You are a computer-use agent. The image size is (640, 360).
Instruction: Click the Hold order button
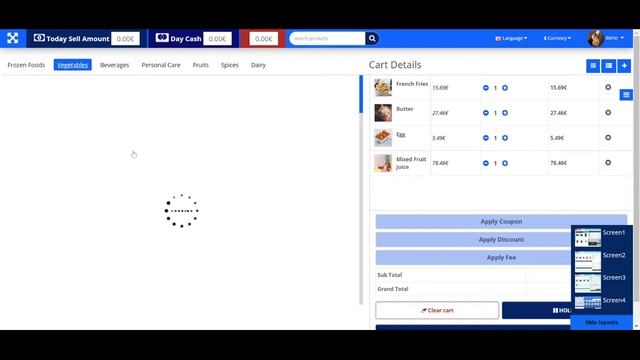(536, 310)
